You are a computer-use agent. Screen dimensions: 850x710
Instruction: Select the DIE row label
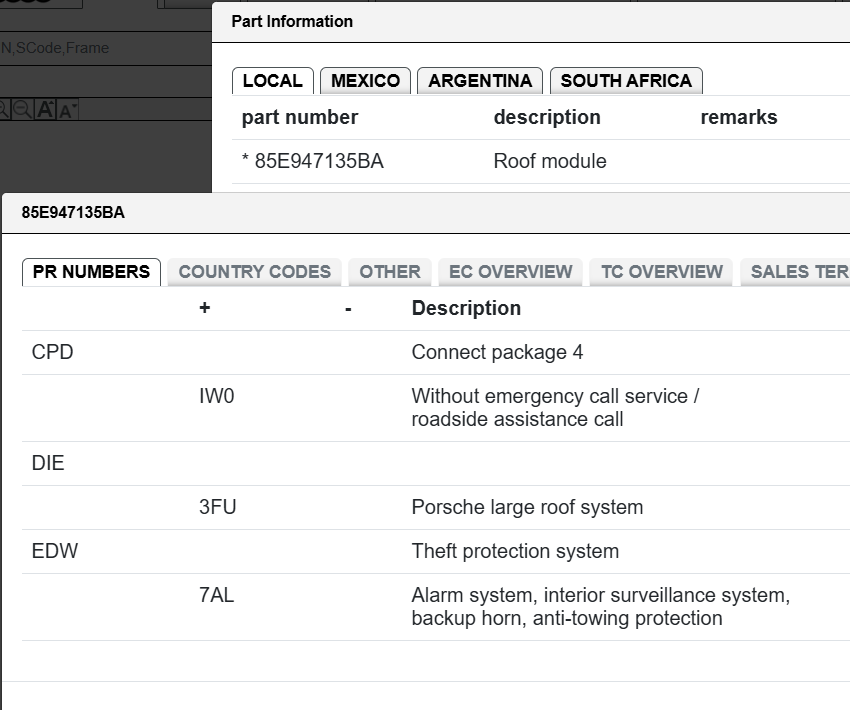pos(48,463)
